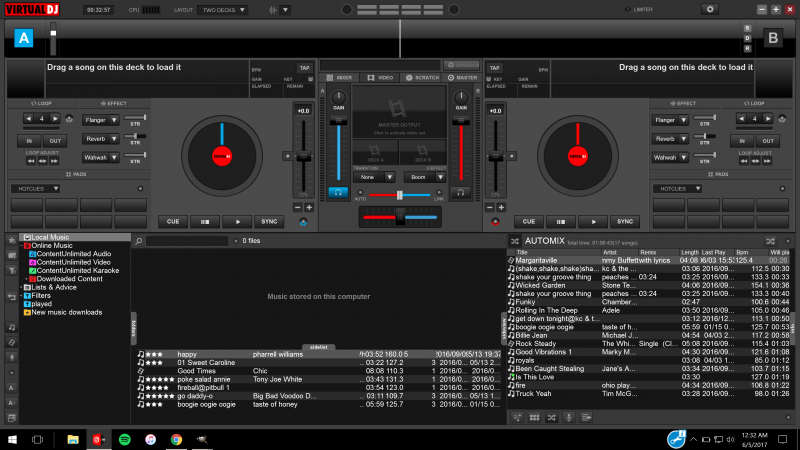Select ContentUnlimited Karaoke folder

tap(78, 270)
